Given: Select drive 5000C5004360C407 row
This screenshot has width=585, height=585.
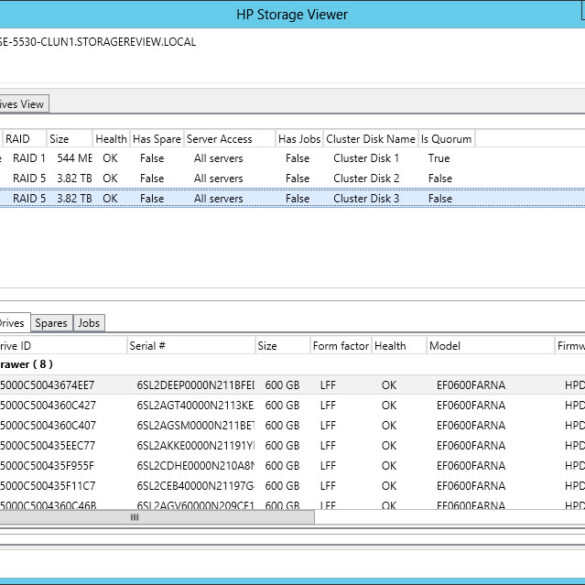Looking at the screenshot, I should (x=292, y=425).
